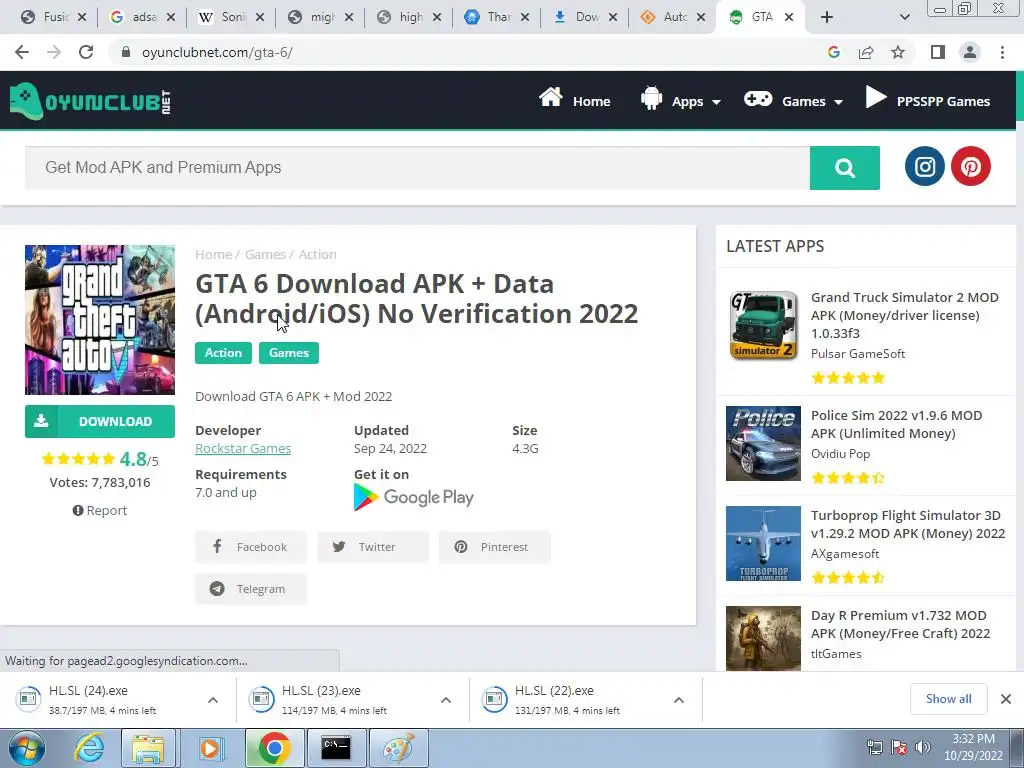Open Turboprop Flight Simulator 3D link
The width and height of the screenshot is (1024, 768).
[908, 524]
